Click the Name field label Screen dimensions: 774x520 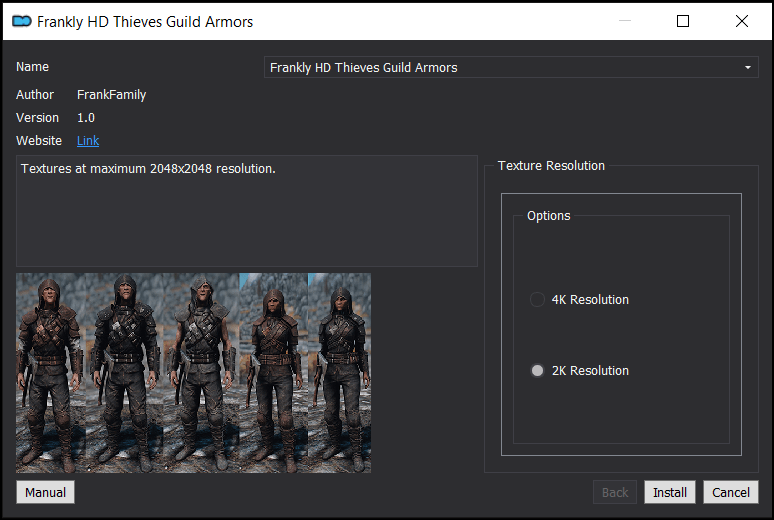click(x=33, y=67)
